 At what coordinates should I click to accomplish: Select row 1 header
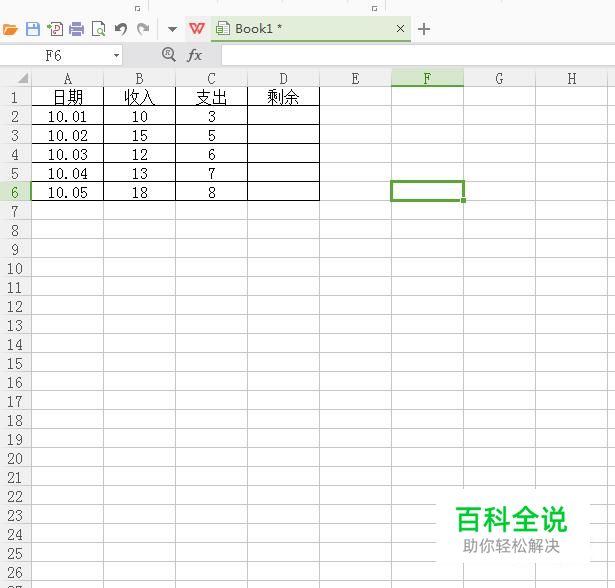pyautogui.click(x=15, y=97)
